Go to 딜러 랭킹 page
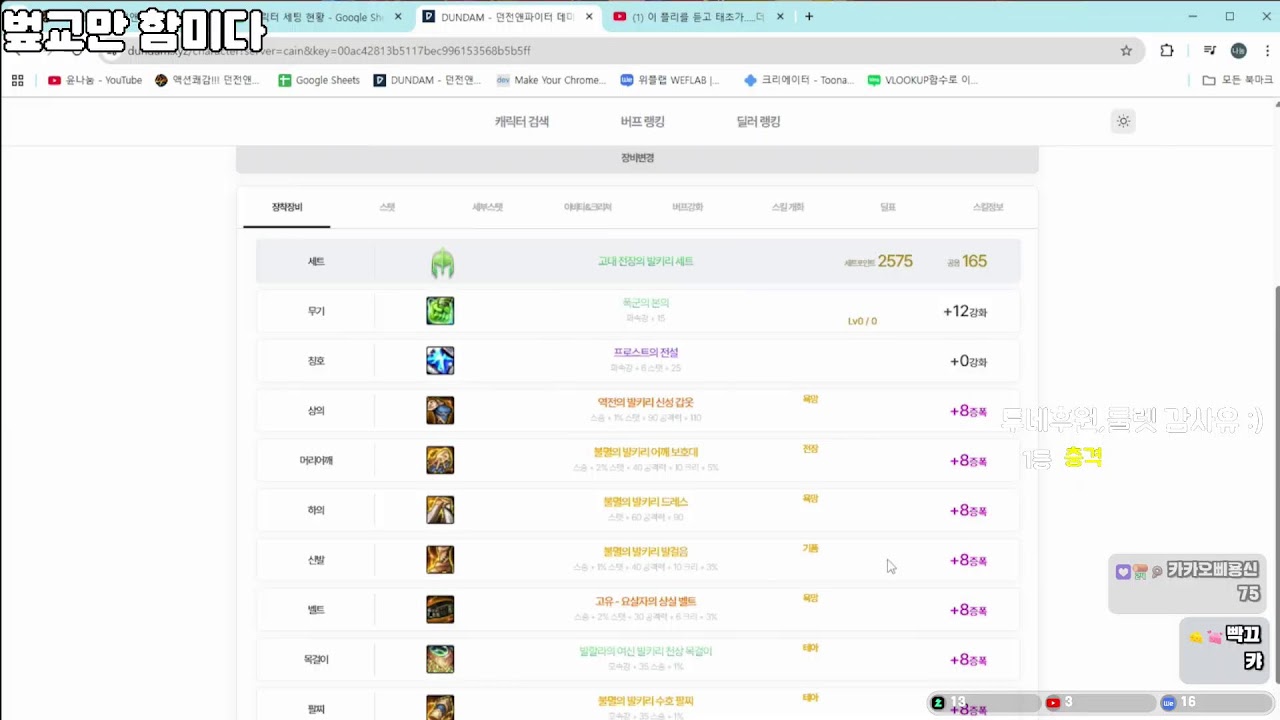Screen dimensions: 1280x720 point(758,122)
